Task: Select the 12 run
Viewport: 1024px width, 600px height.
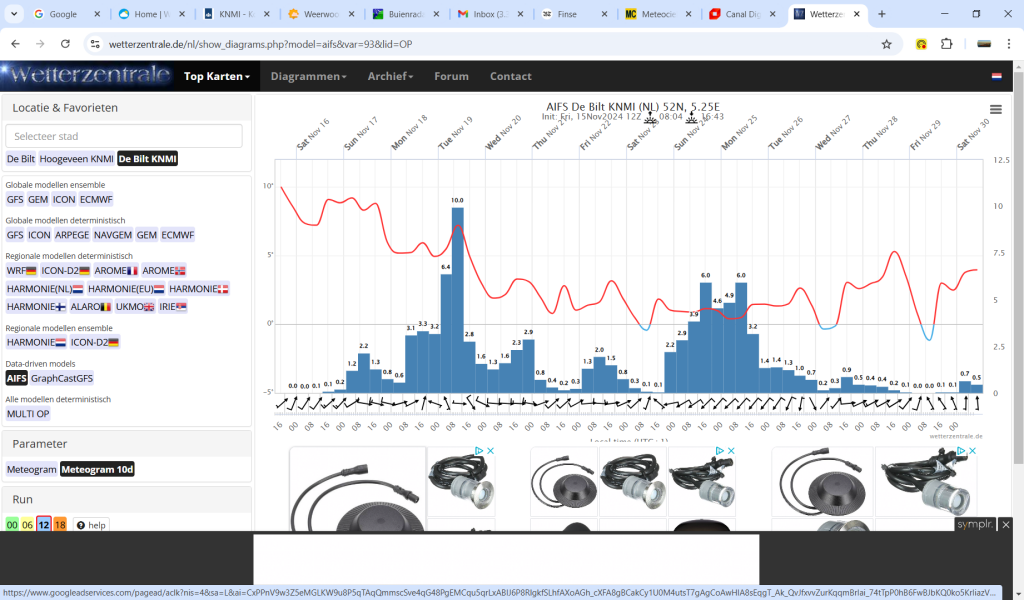Action: [44, 525]
